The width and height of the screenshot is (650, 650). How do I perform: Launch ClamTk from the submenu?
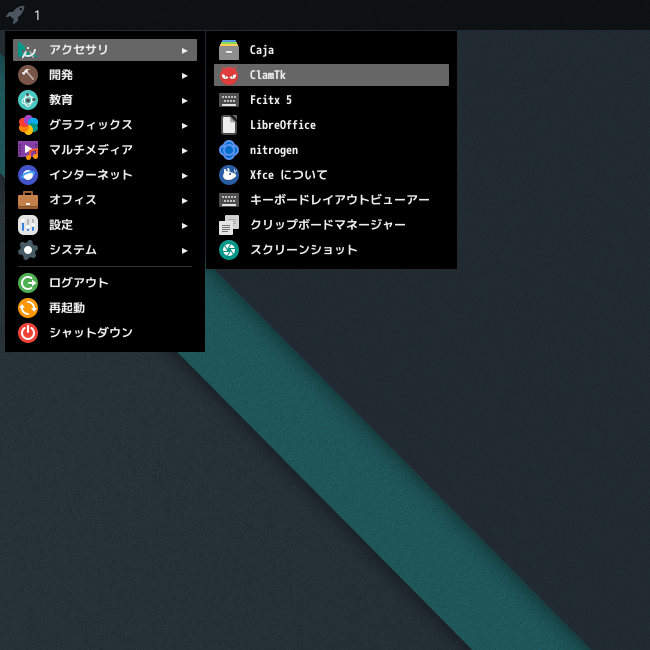(x=331, y=75)
